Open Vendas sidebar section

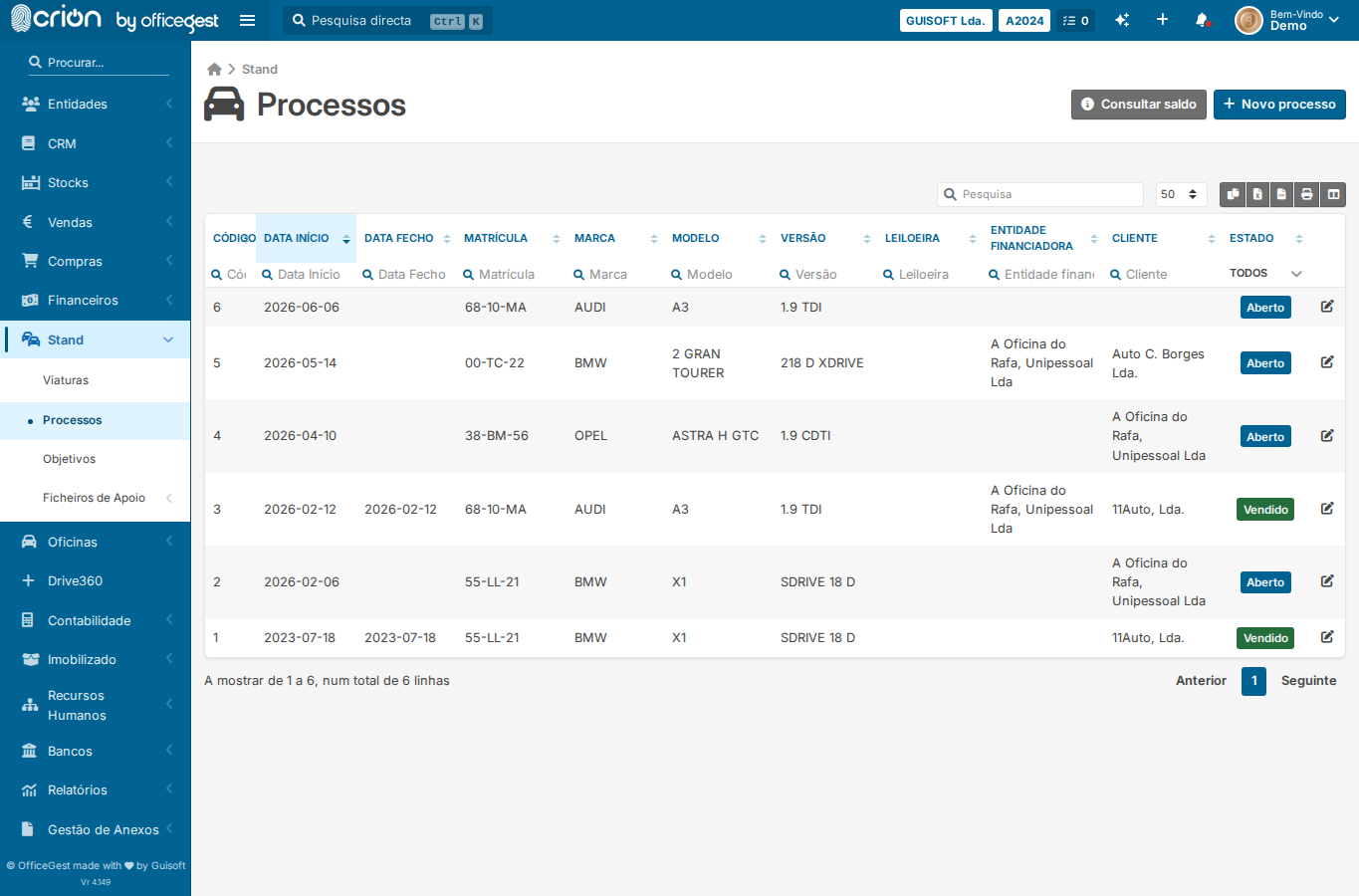pyautogui.click(x=96, y=222)
